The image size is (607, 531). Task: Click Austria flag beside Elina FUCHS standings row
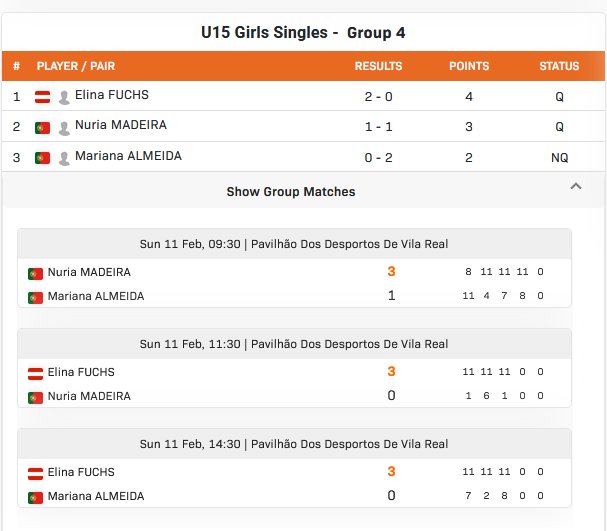(42, 97)
